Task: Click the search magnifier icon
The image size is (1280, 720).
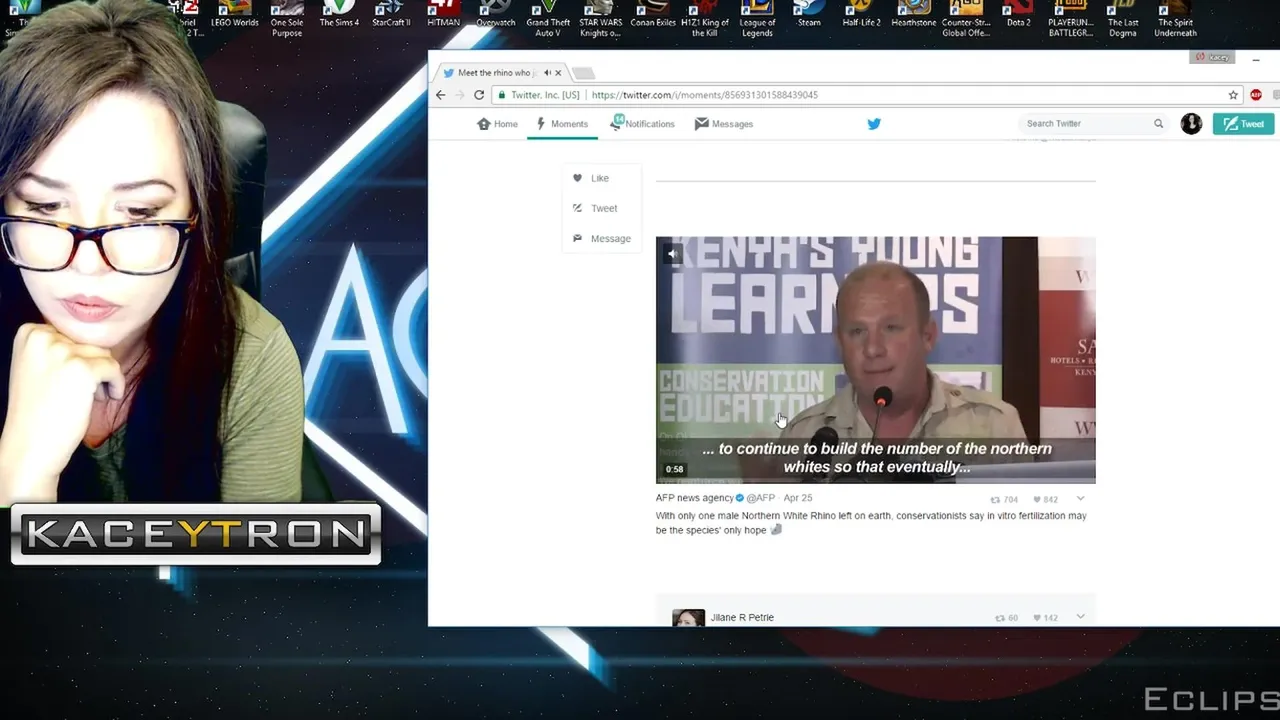Action: pyautogui.click(x=1159, y=124)
